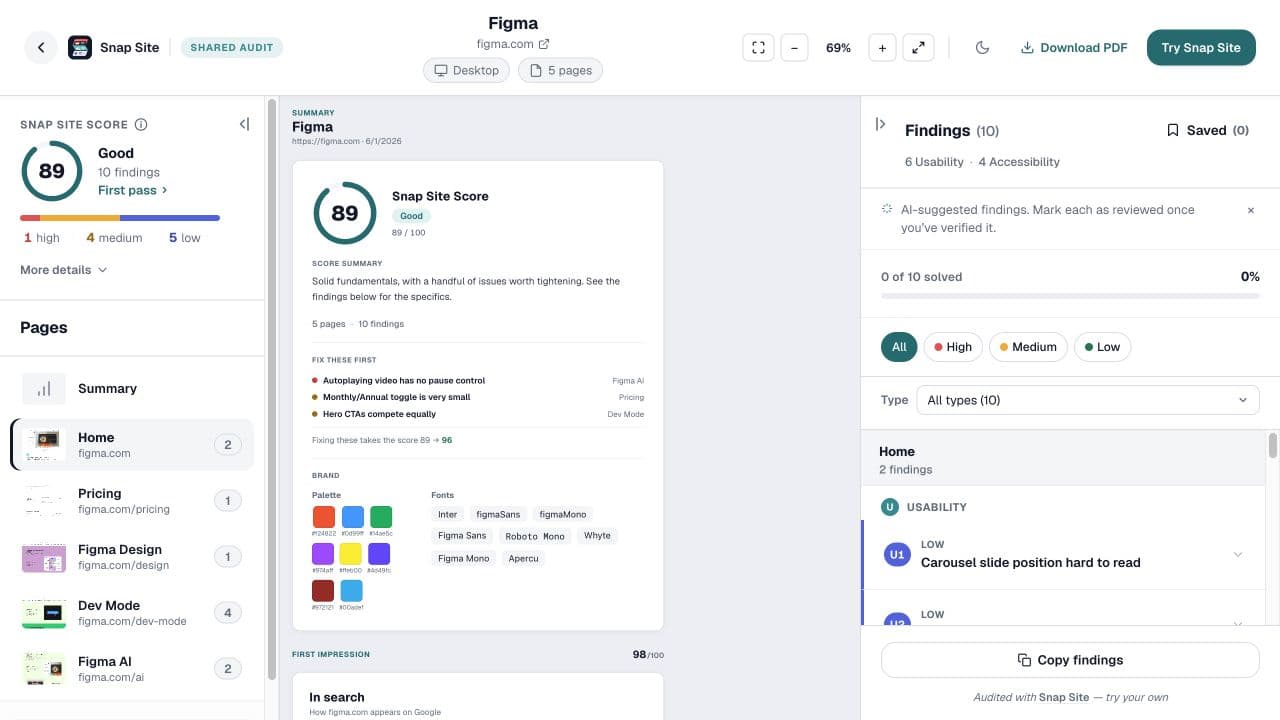Select the Pricing page in list
This screenshot has height=720, width=1280.
pyautogui.click(x=132, y=500)
